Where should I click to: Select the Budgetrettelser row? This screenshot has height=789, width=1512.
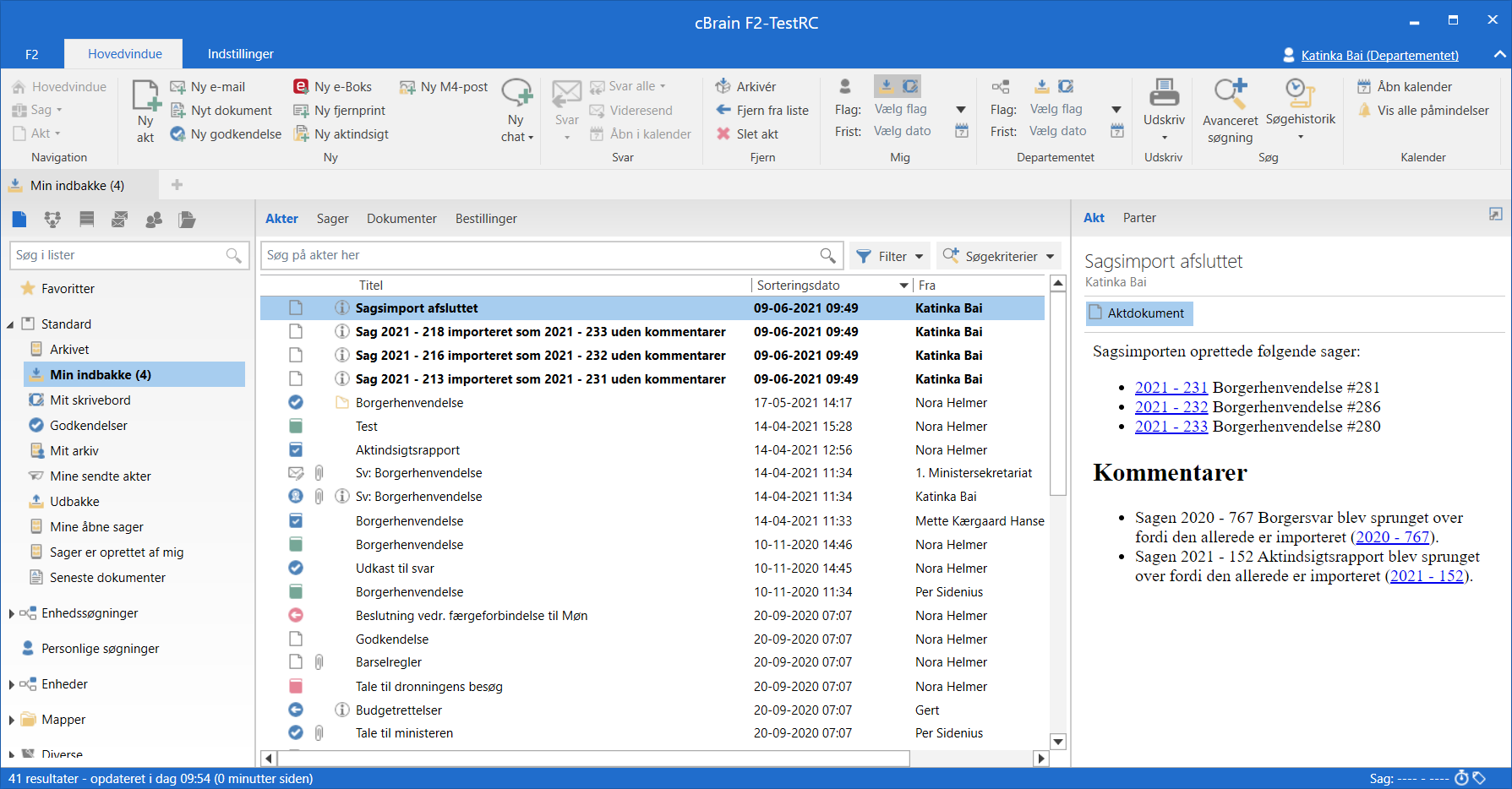point(652,710)
